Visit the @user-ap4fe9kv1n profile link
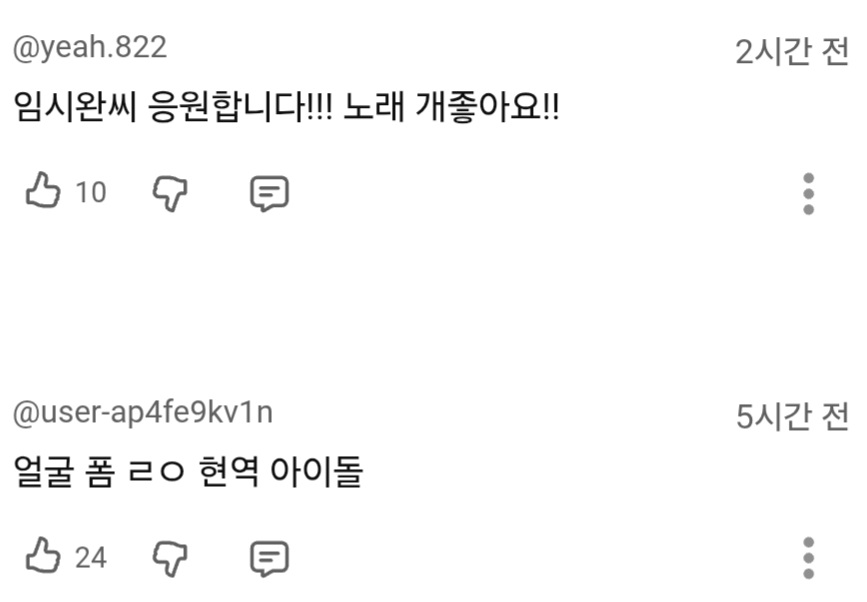 (142, 412)
